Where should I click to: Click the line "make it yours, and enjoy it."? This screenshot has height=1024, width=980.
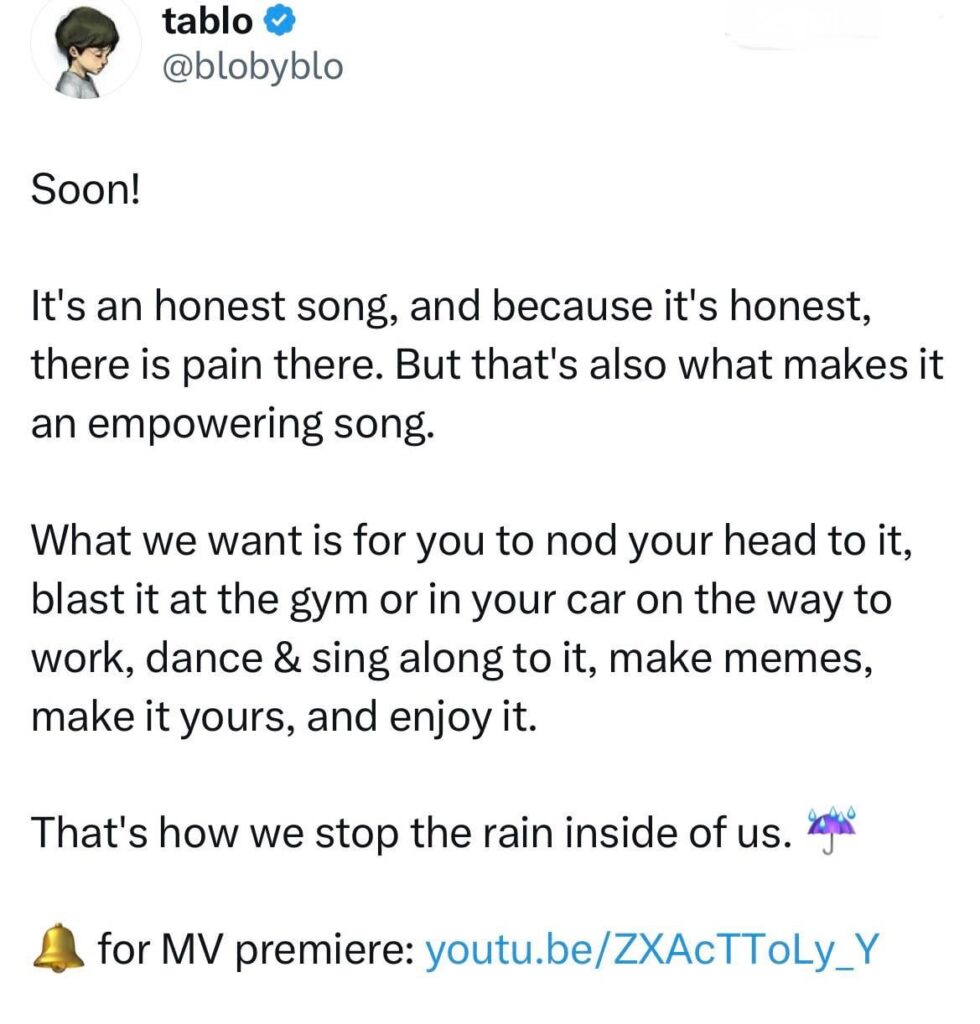point(284,717)
